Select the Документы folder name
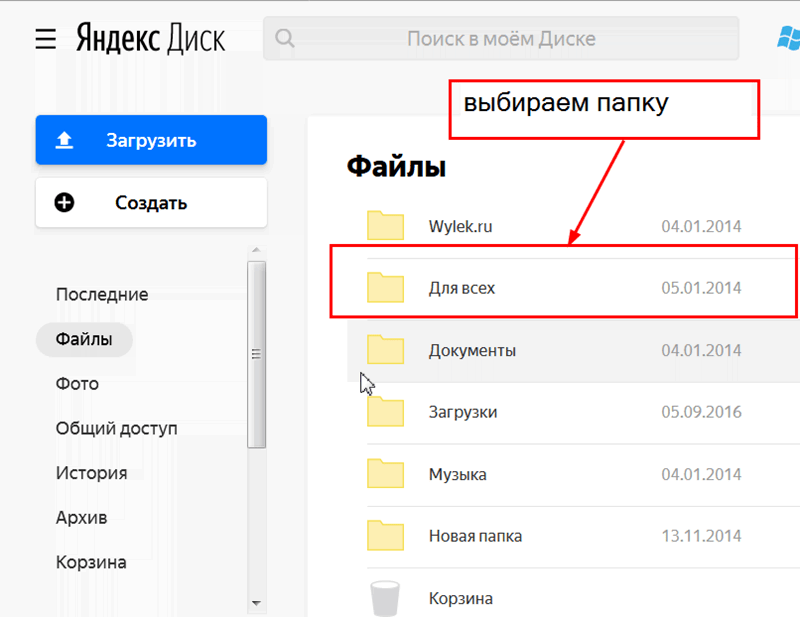800x617 pixels. (x=472, y=351)
